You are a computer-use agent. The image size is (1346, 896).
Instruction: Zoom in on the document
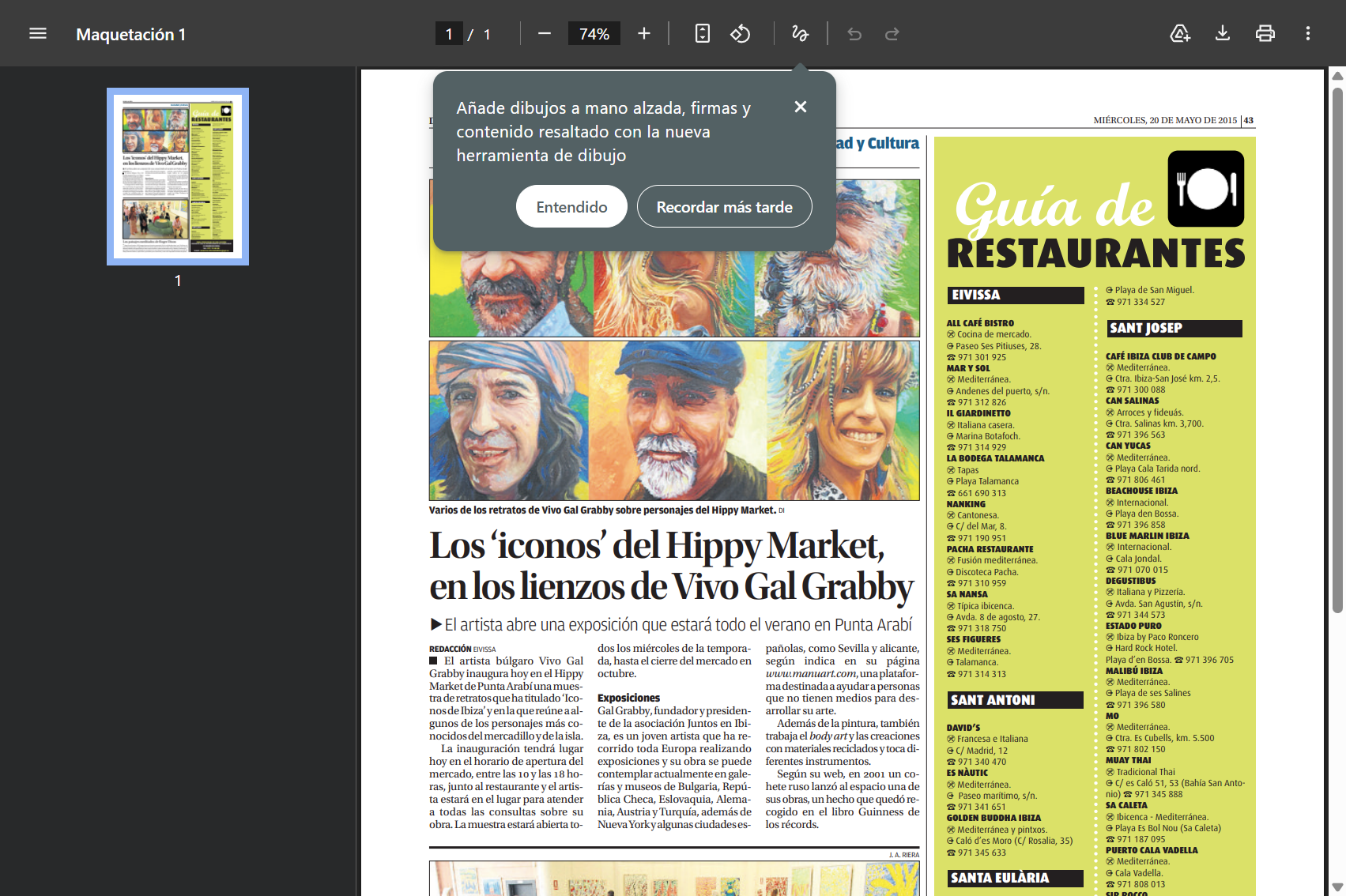point(643,33)
